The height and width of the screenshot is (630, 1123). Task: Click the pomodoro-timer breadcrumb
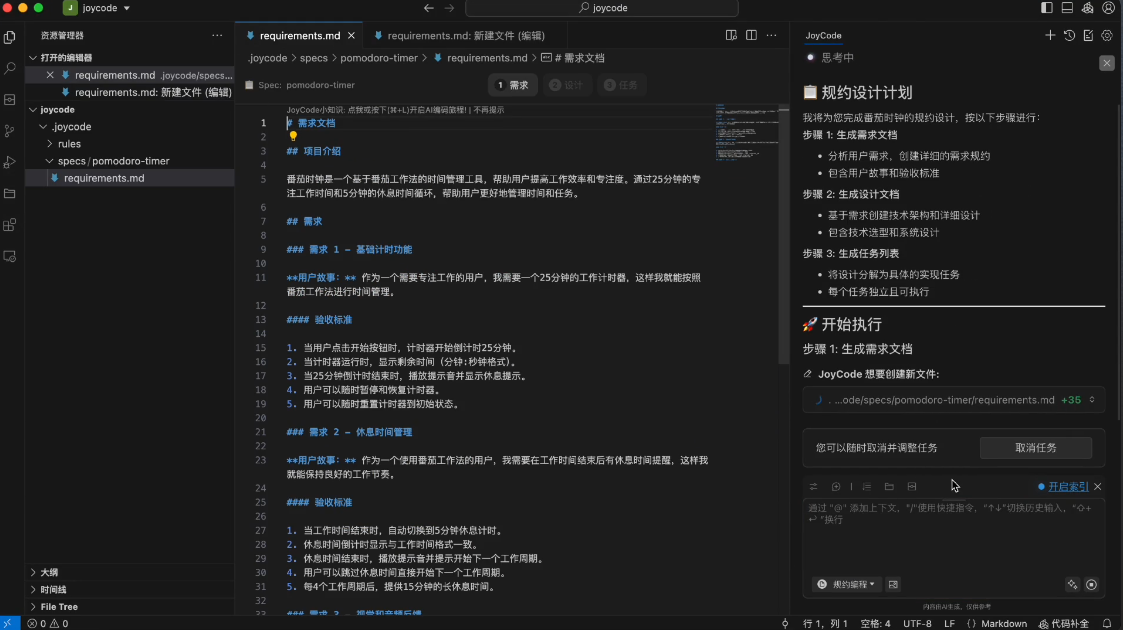pos(379,58)
